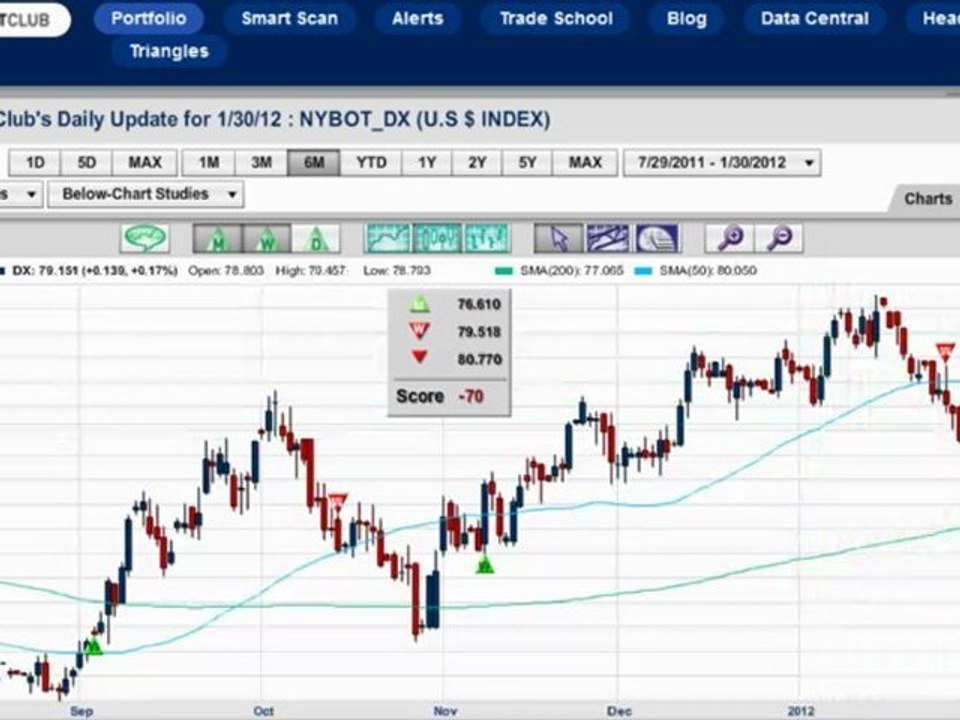The height and width of the screenshot is (720, 960).
Task: Select the 6M range button
Action: click(313, 162)
